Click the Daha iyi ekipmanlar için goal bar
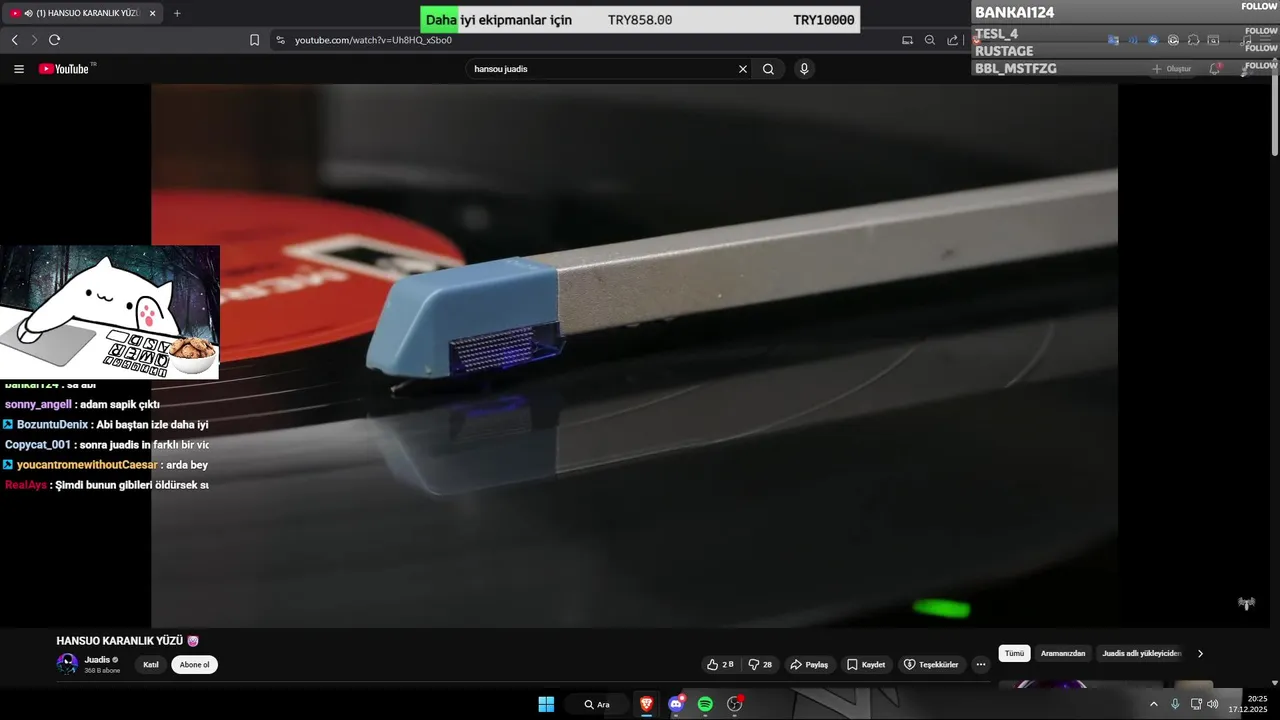 [x=640, y=20]
